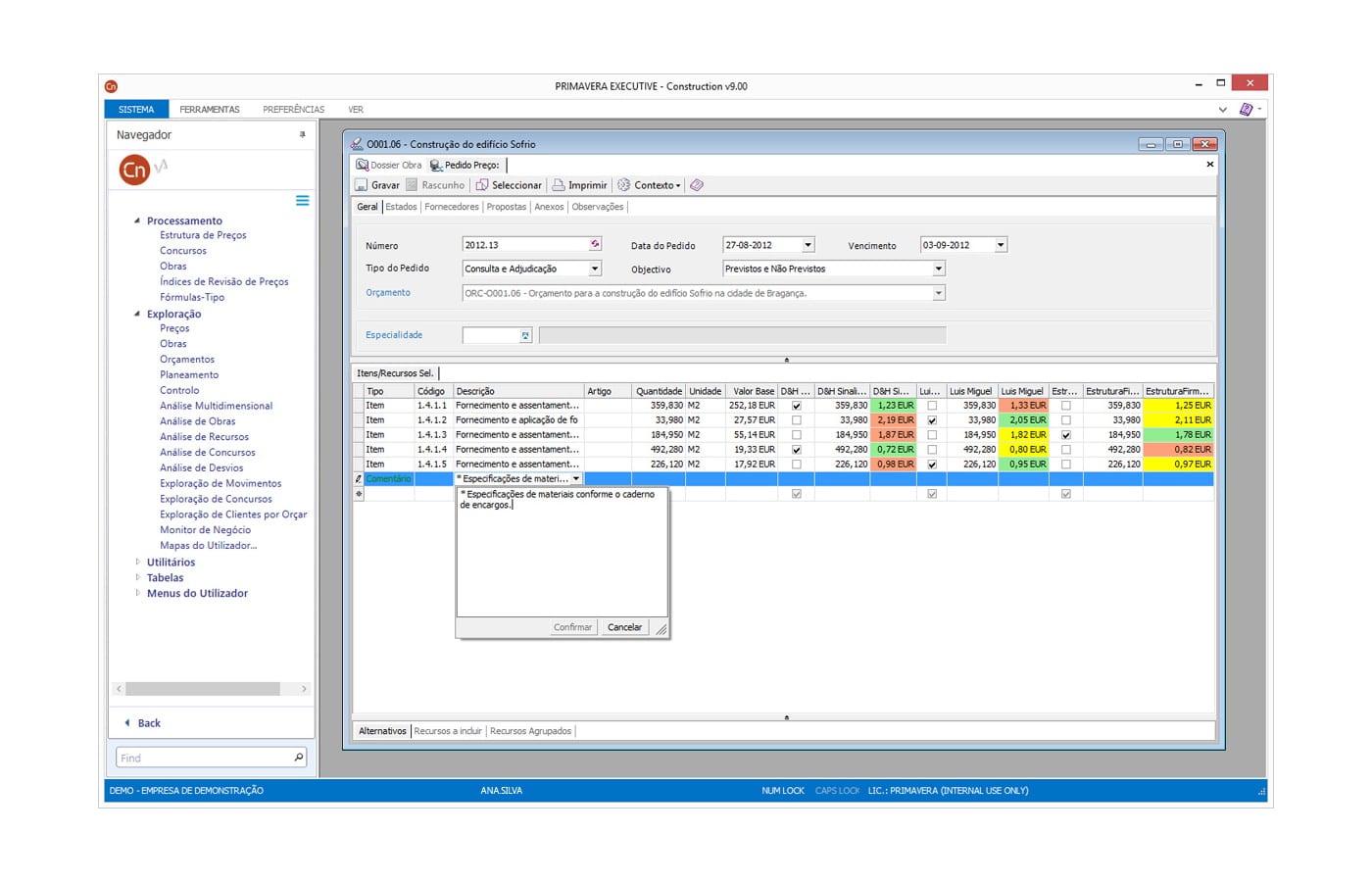Click the Pedido Preço tab icon
1372x882 pixels.
click(436, 165)
